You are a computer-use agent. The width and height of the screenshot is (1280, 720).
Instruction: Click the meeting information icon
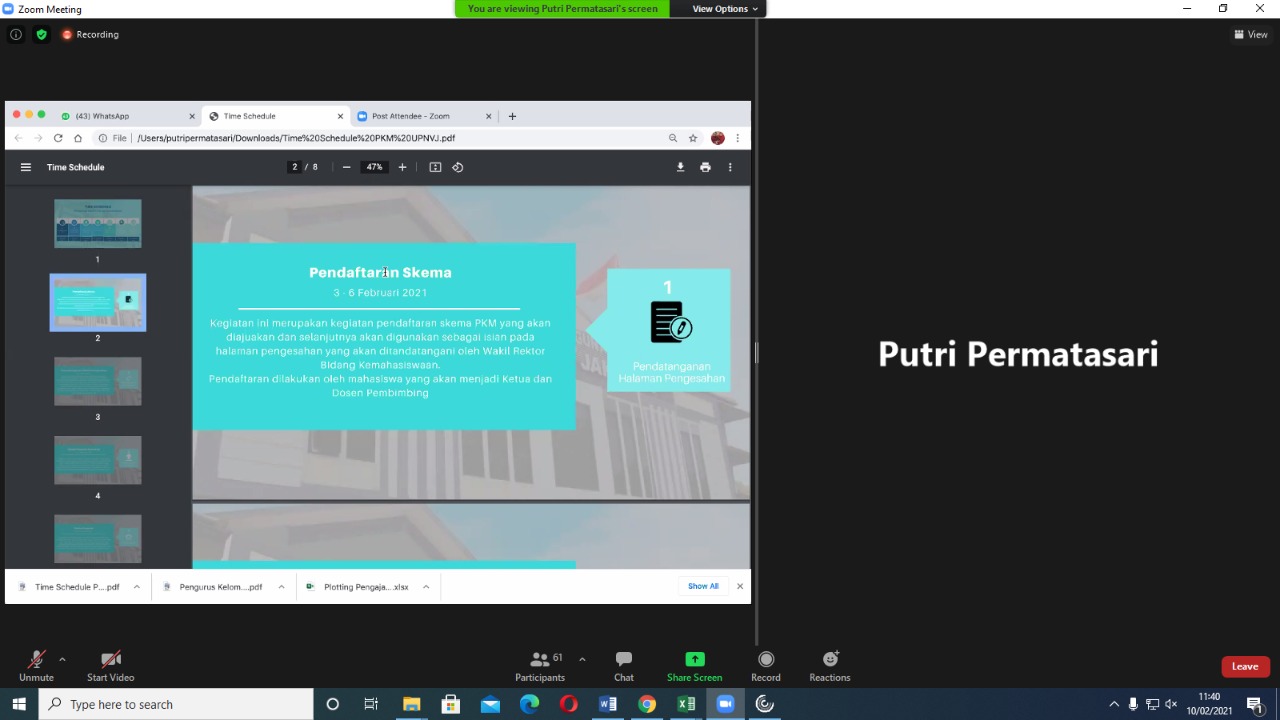tap(16, 34)
